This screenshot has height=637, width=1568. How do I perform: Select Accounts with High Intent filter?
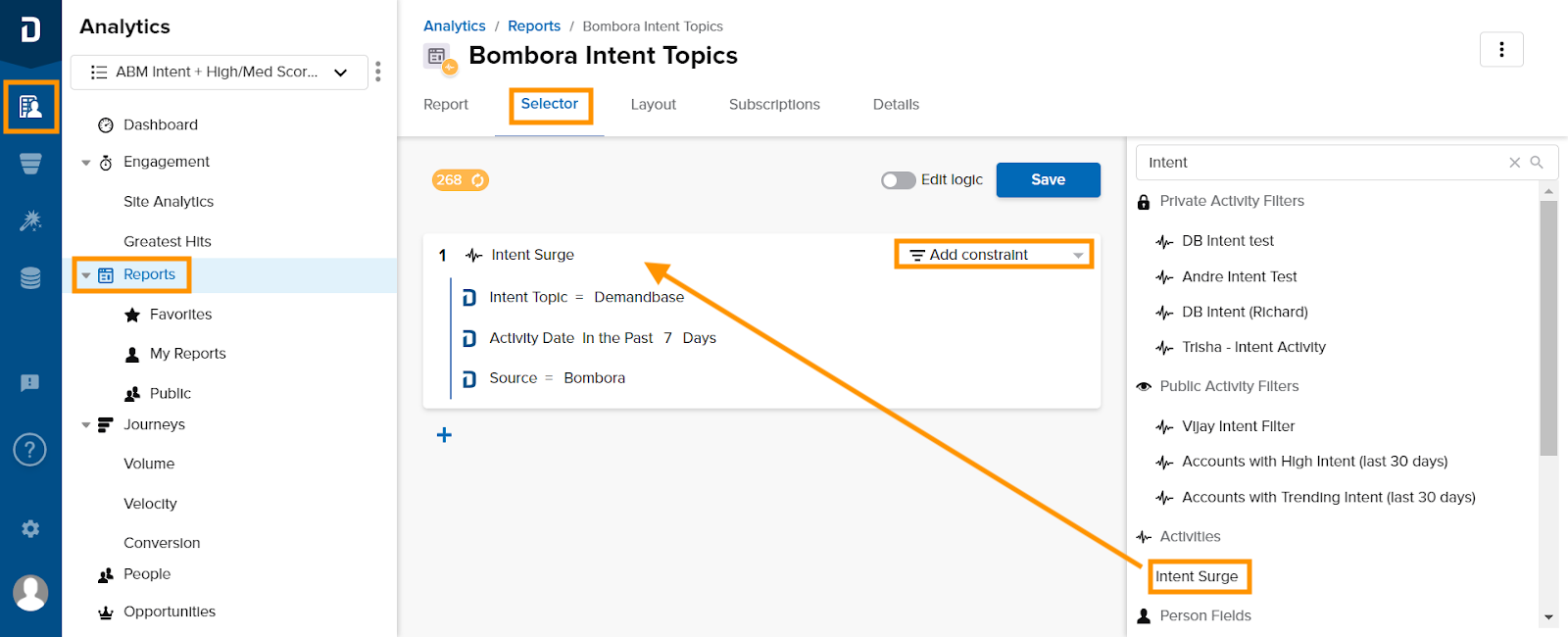(1314, 462)
